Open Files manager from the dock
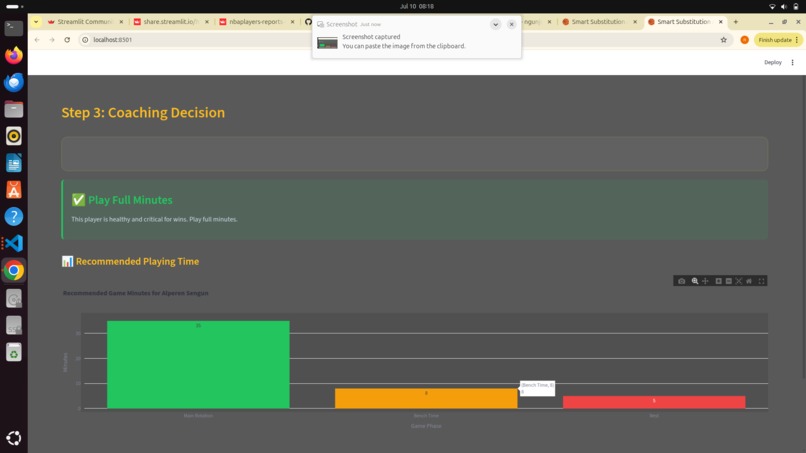This screenshot has height=453, width=806. click(14, 109)
